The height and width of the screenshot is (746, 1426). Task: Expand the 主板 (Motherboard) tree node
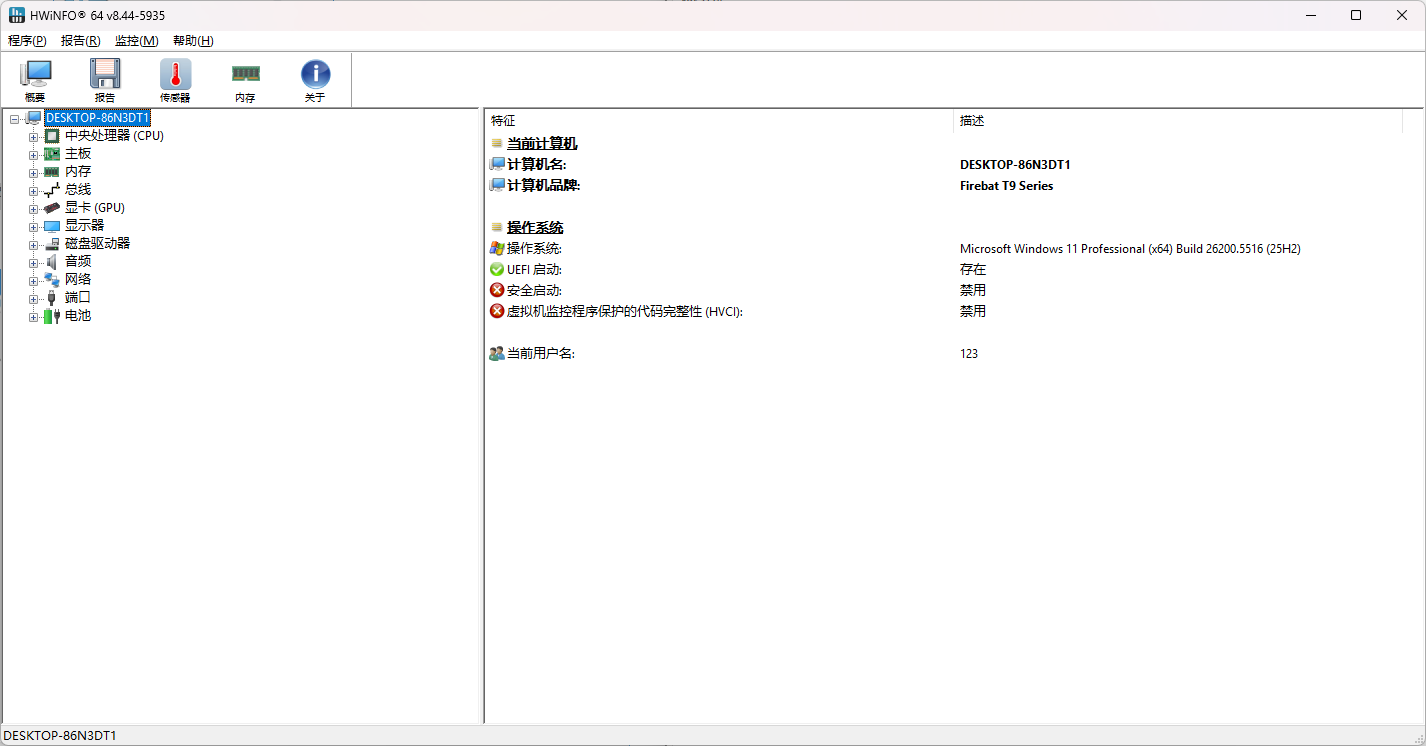34,154
